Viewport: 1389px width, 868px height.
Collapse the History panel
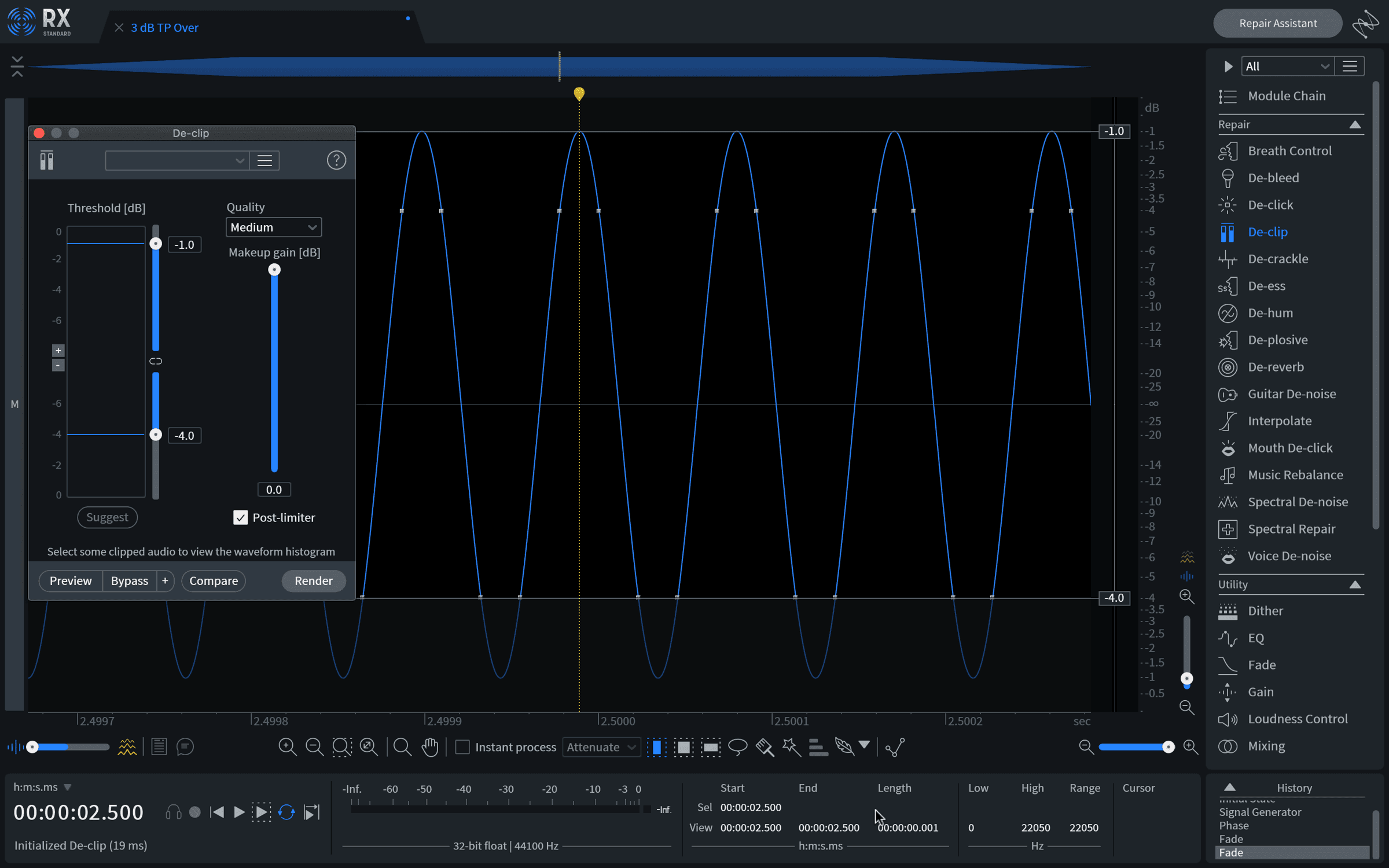pos(1230,788)
